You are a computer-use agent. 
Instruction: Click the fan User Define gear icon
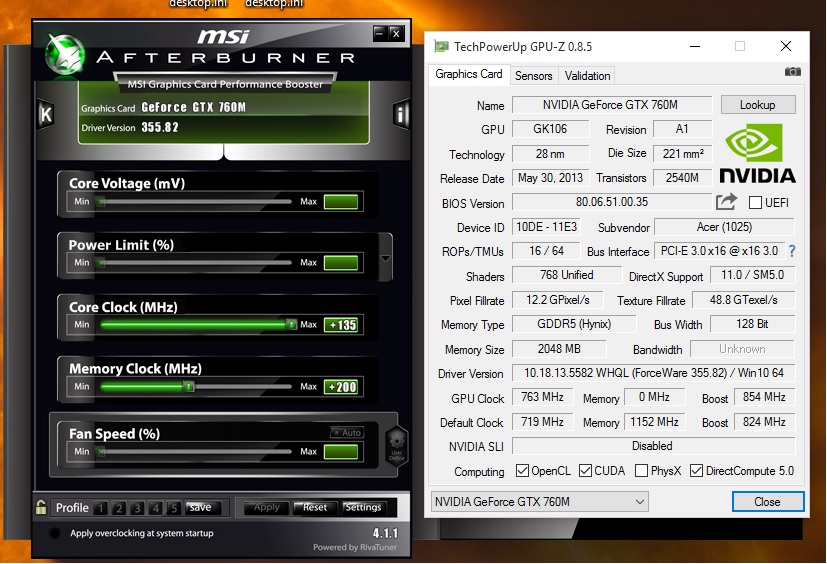point(397,445)
